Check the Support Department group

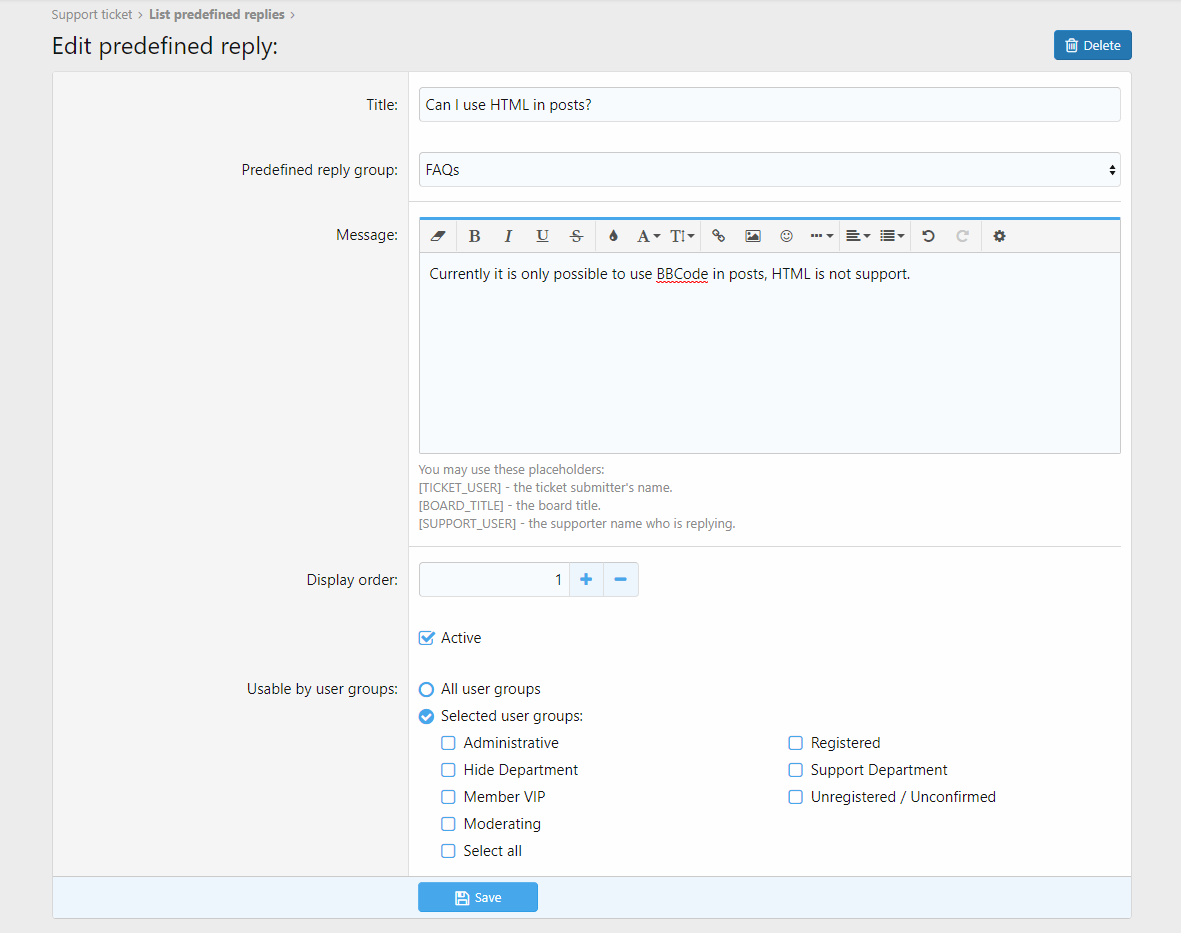pyautogui.click(x=796, y=770)
